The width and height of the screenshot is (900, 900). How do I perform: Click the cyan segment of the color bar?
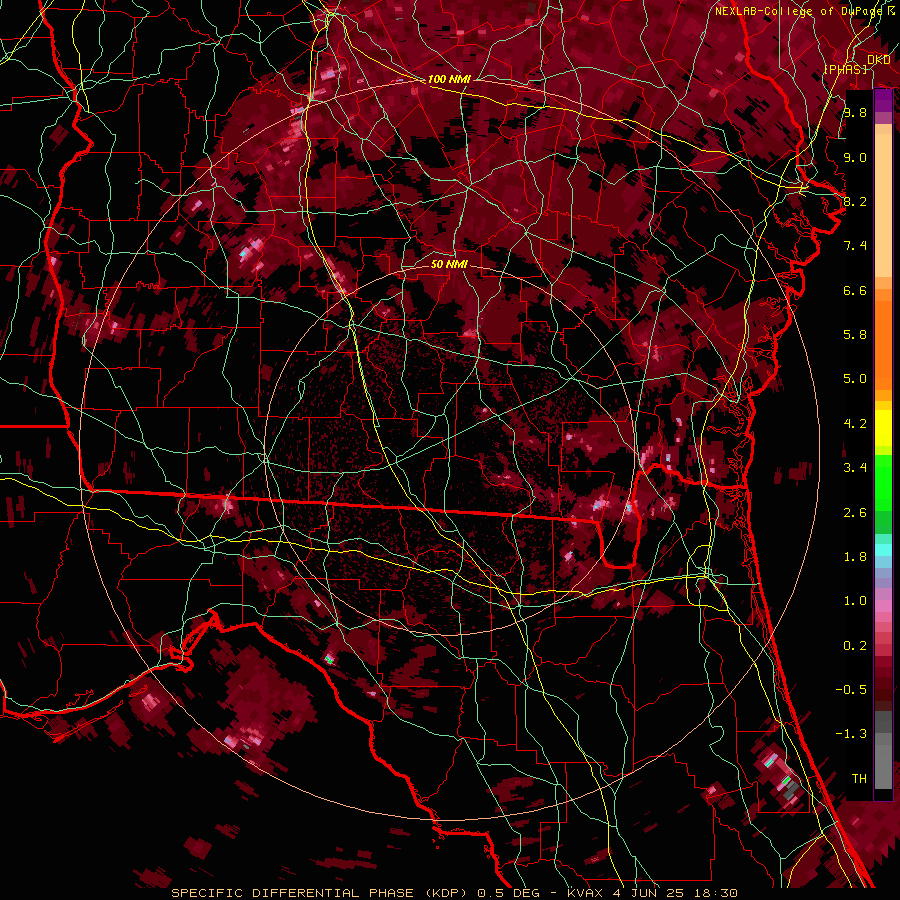[883, 550]
